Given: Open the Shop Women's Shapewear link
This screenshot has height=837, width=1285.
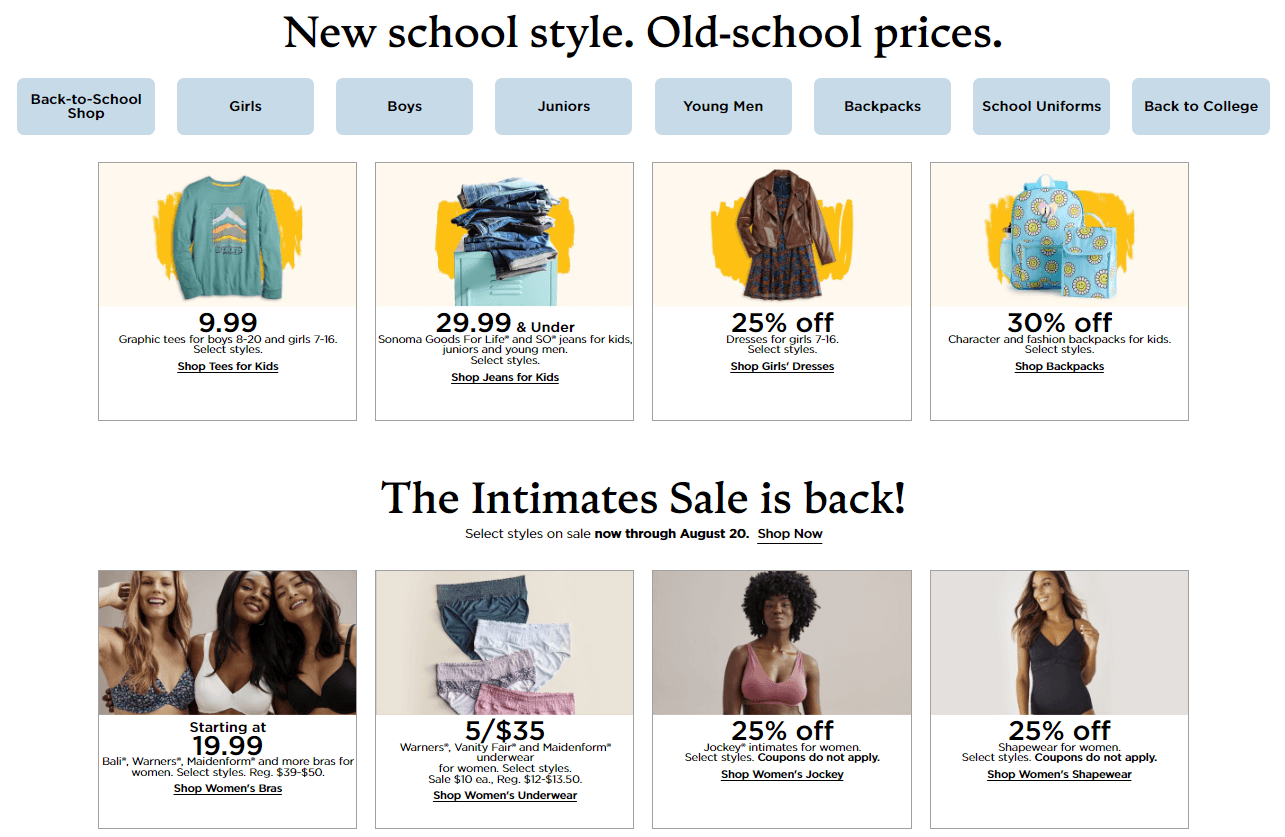Looking at the screenshot, I should pyautogui.click(x=1059, y=775).
